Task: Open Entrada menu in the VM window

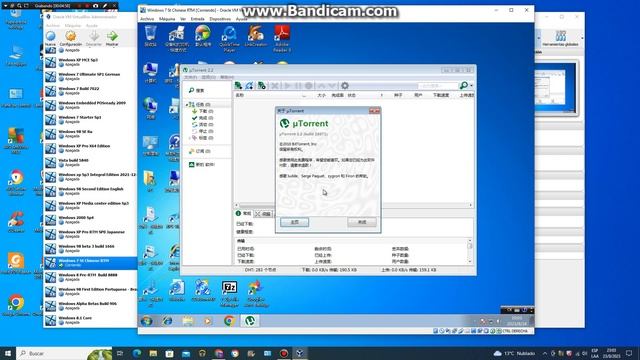Action: (x=198, y=19)
